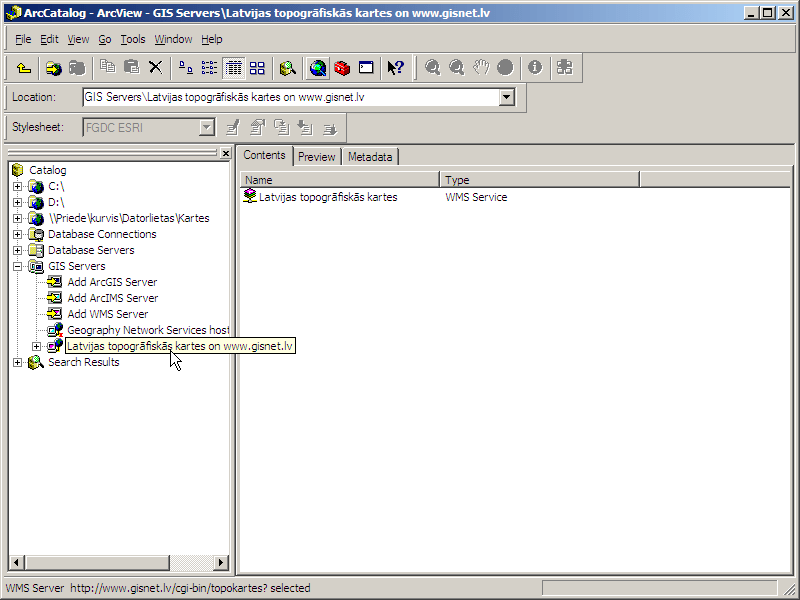Click the Create/Update Metadata icon
Viewport: 800px width, 600px height.
(281, 128)
